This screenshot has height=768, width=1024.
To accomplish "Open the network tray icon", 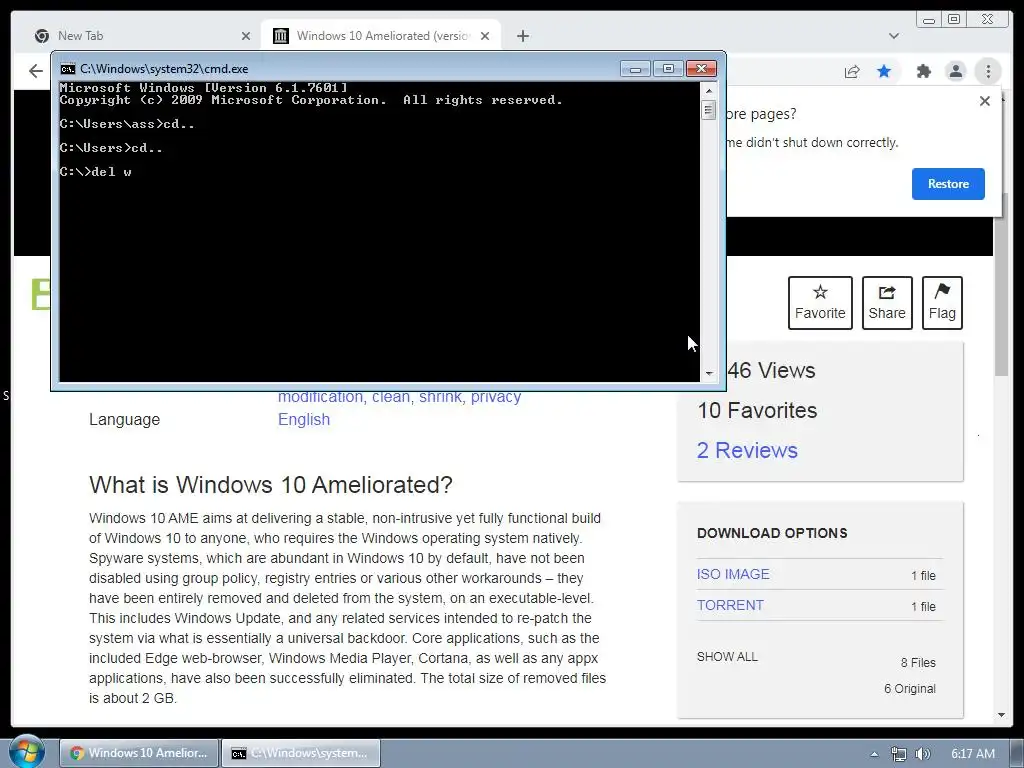I will pyautogui.click(x=899, y=754).
